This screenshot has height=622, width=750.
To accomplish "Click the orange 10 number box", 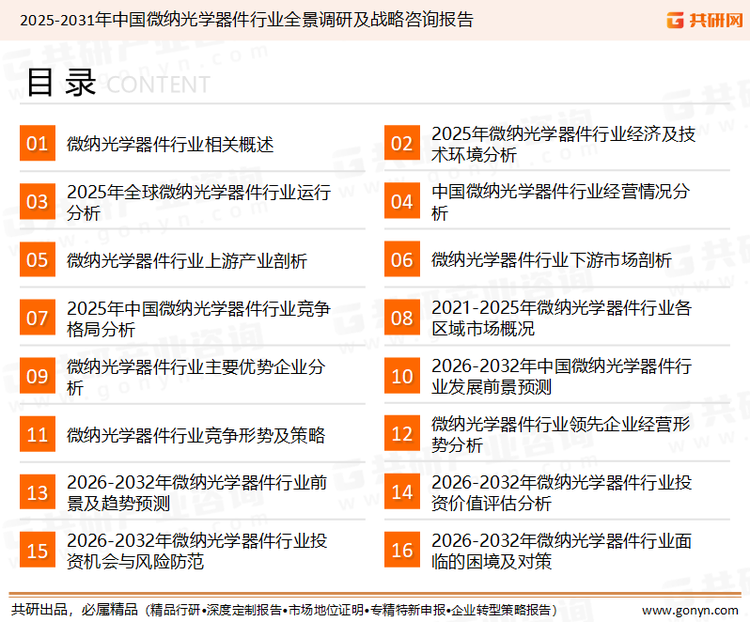I will [402, 376].
